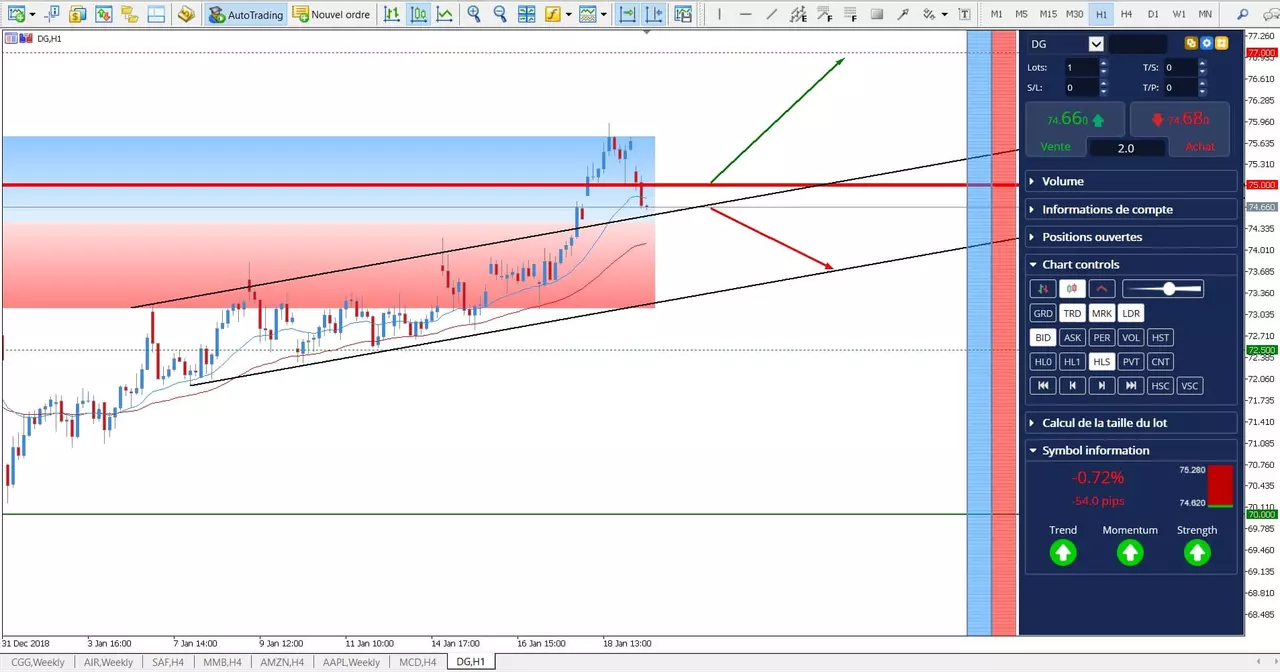The image size is (1280, 672).
Task: Zoom in on the chart
Action: pos(474,14)
